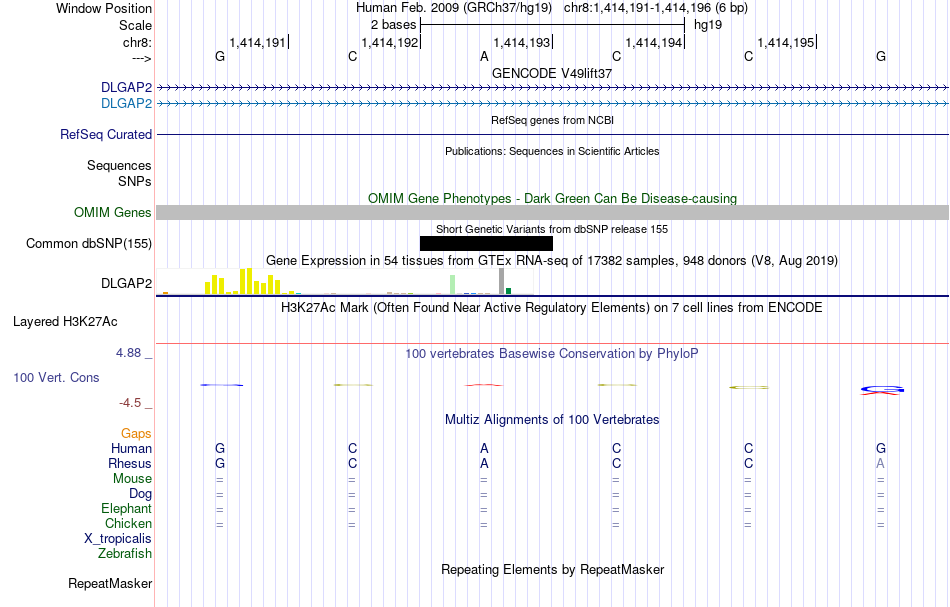
Task: Click the 2 bases scale bar label
Action: [394, 25]
